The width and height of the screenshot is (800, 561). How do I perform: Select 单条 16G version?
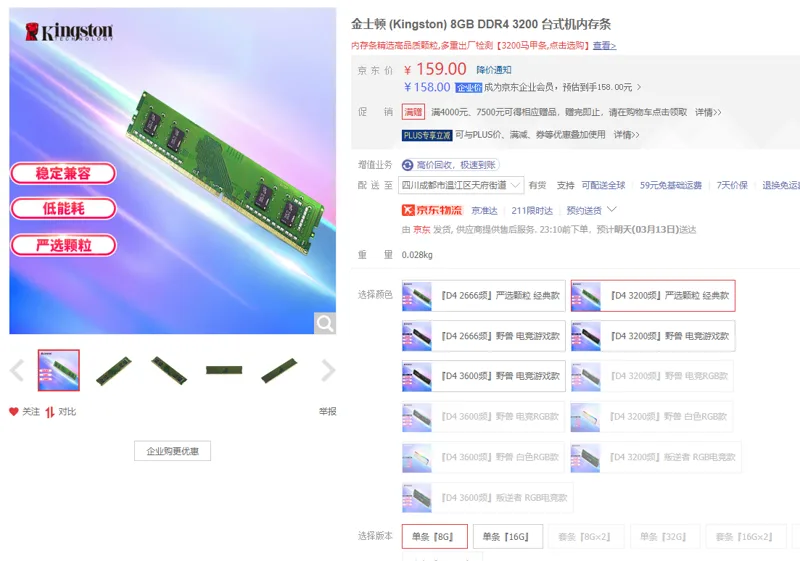(508, 537)
